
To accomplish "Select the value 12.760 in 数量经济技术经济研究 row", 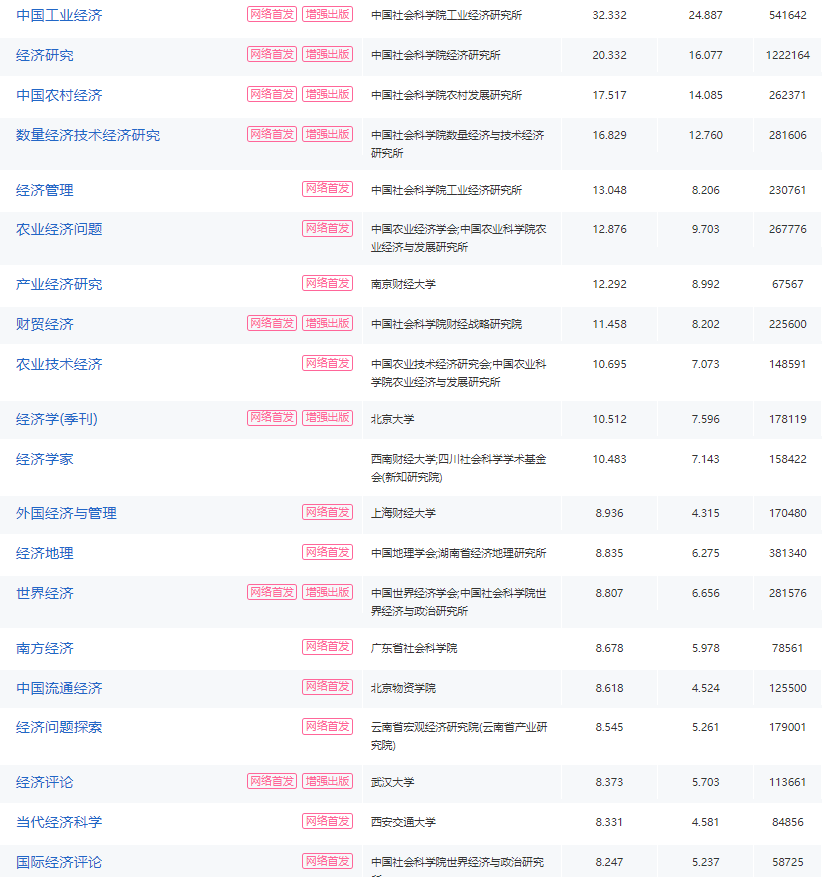I will tap(706, 135).
